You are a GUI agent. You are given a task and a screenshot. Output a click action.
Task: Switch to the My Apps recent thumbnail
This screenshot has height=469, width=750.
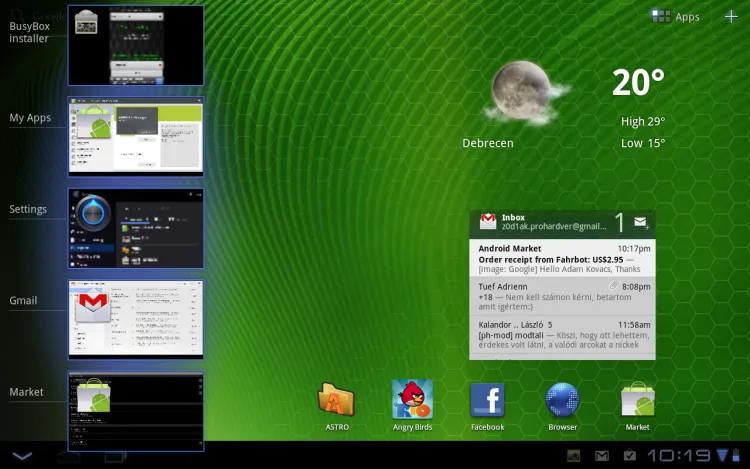pos(136,137)
